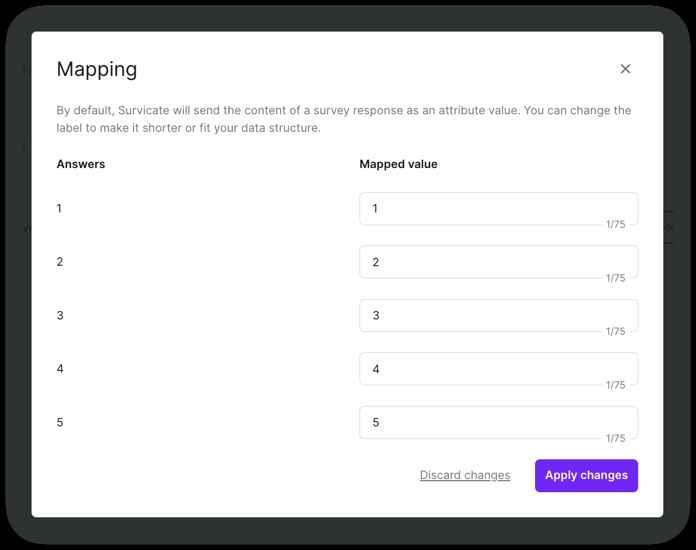Focus mapped value field for answer 1
The image size is (696, 550).
[498, 209]
